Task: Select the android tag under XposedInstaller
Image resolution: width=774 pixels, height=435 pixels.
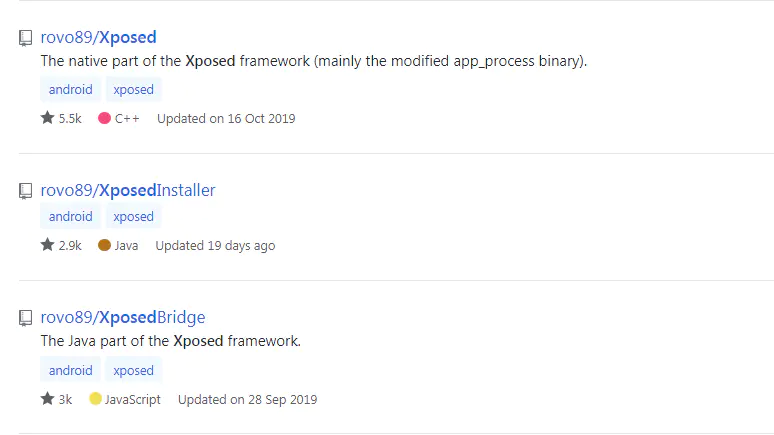Action: click(x=70, y=217)
